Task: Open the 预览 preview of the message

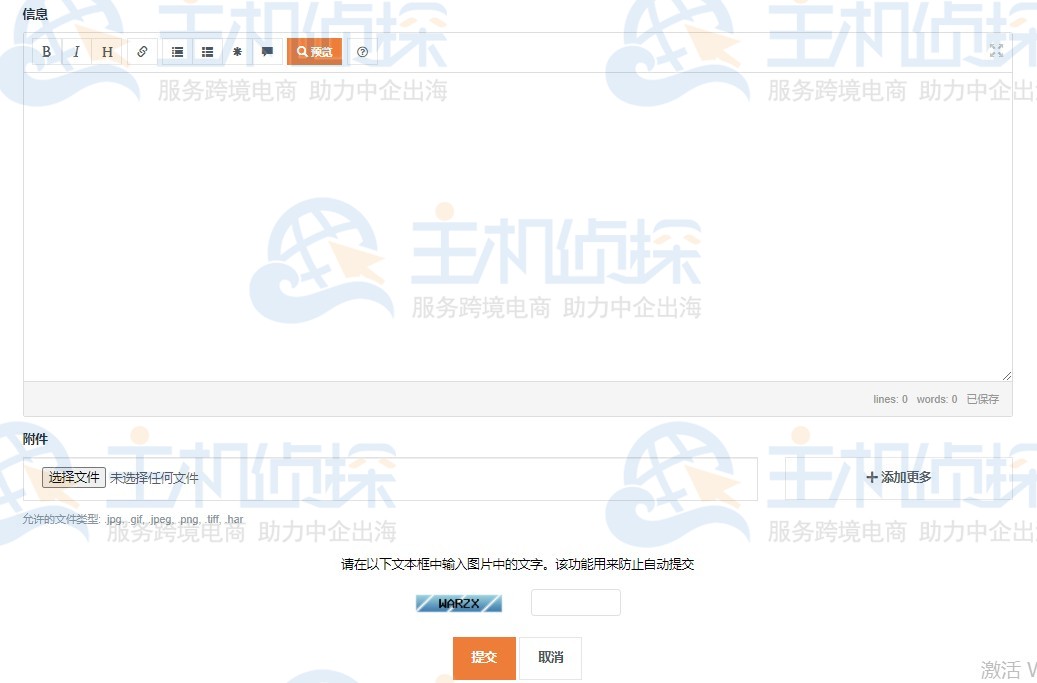Action: 314,51
